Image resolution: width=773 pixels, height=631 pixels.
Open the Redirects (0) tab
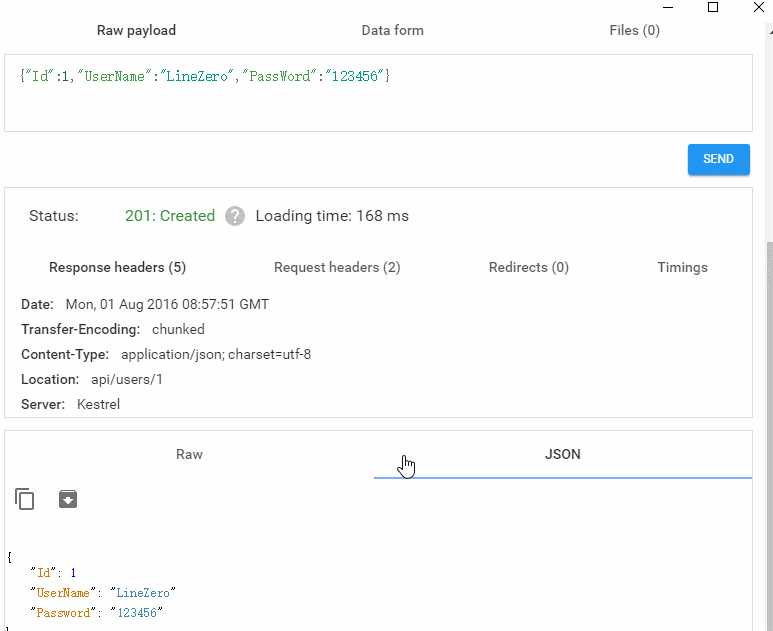pyautogui.click(x=528, y=267)
